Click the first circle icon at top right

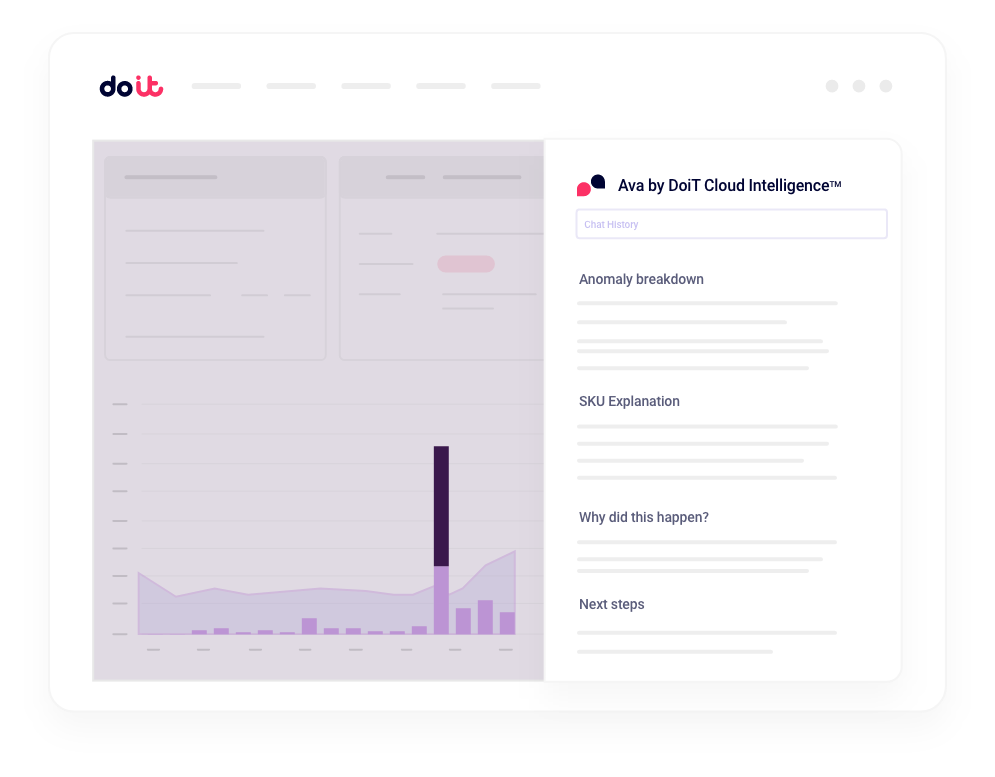832,86
